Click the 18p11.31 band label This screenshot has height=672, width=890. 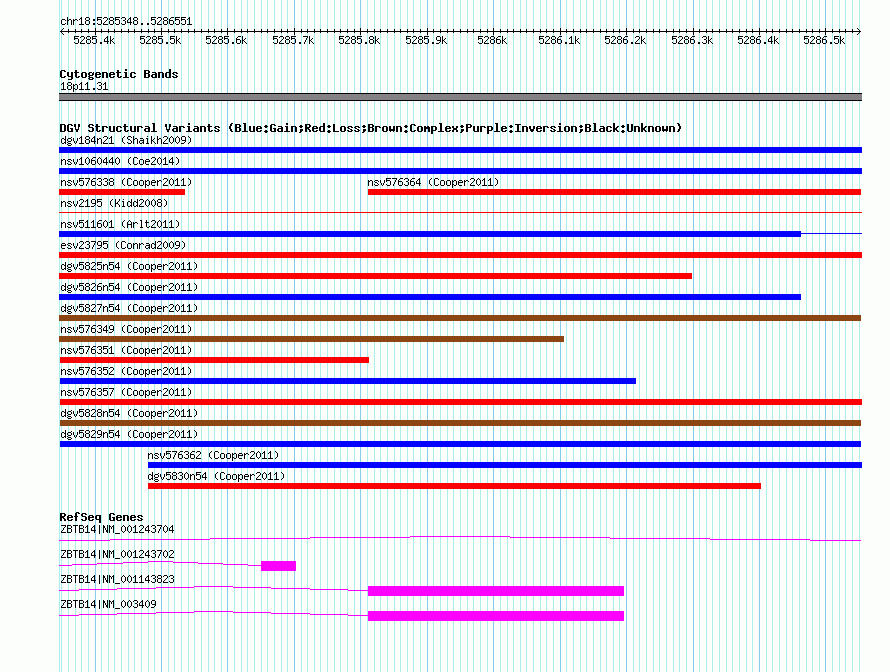point(84,86)
